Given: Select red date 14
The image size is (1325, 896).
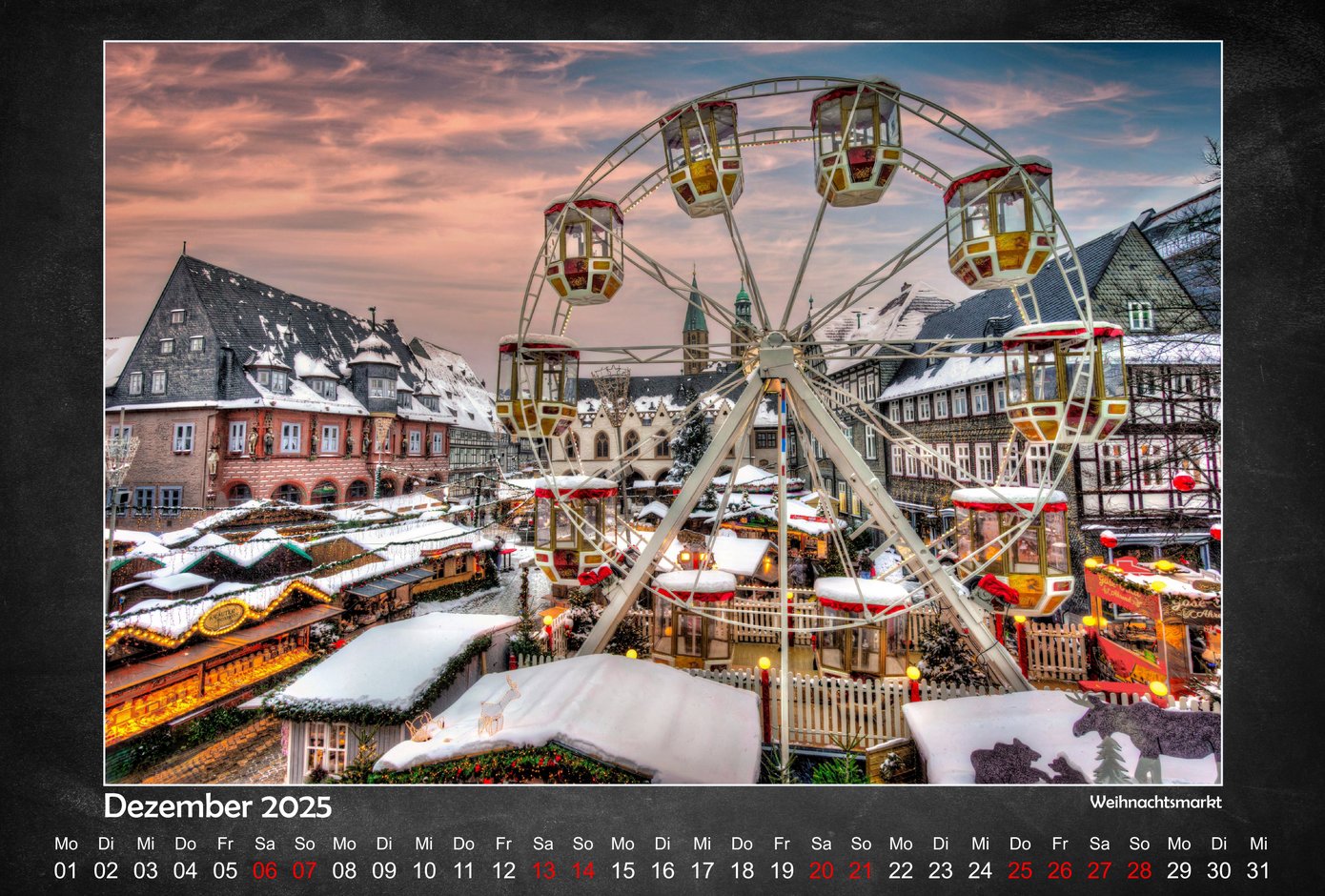Looking at the screenshot, I should (x=582, y=870).
